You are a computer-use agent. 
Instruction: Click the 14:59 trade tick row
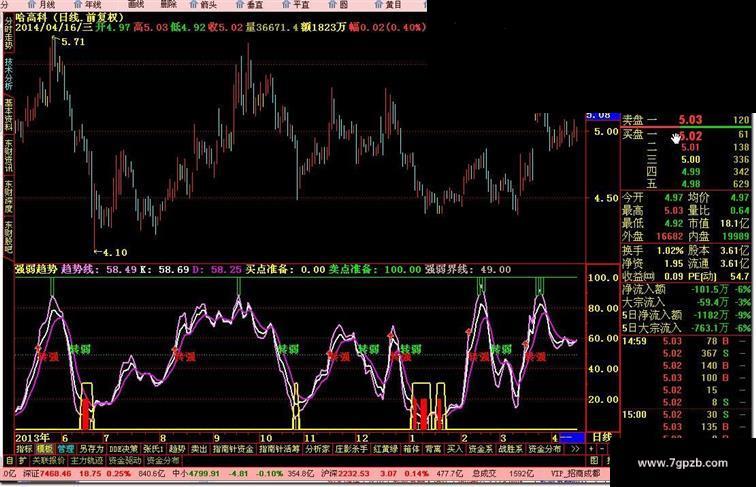pos(686,341)
